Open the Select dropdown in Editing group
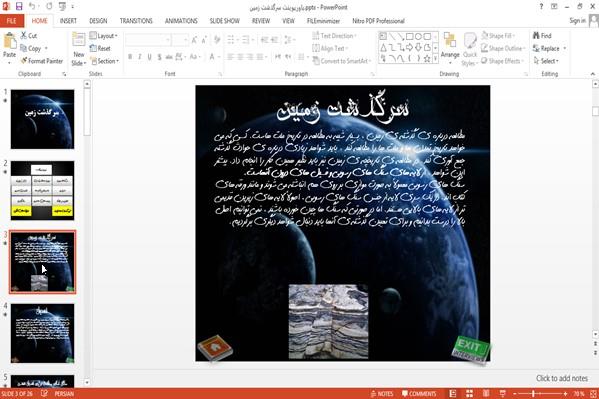Image resolution: width=599 pixels, height=399 pixels. (x=546, y=61)
